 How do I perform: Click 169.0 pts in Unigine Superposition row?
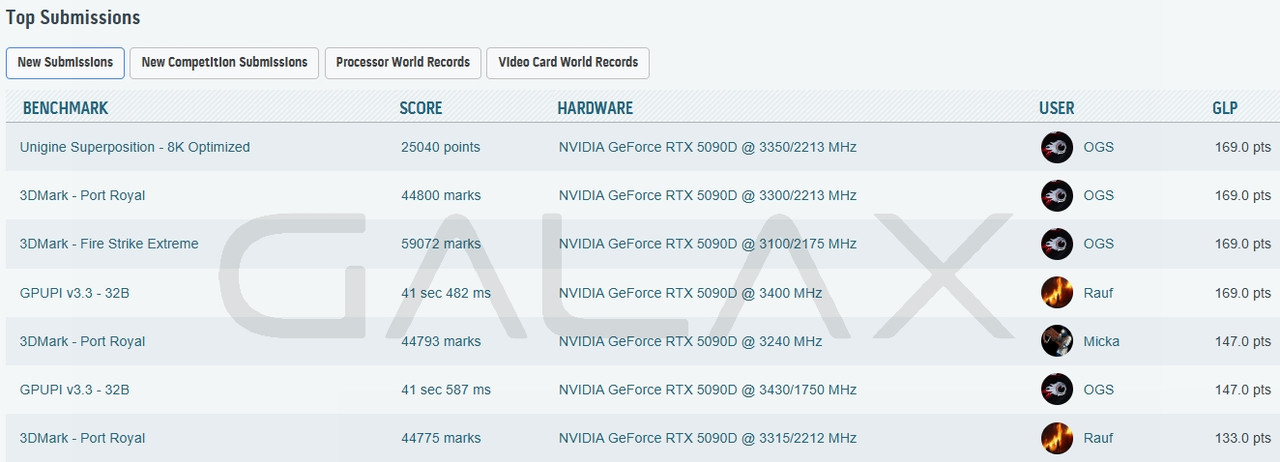coord(1243,147)
